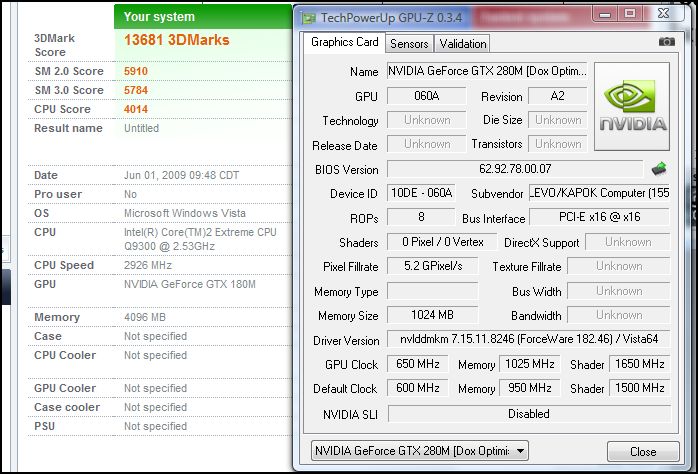The image size is (698, 474).
Task: Click the Device ID field 10DE - 060A
Action: tap(421, 193)
